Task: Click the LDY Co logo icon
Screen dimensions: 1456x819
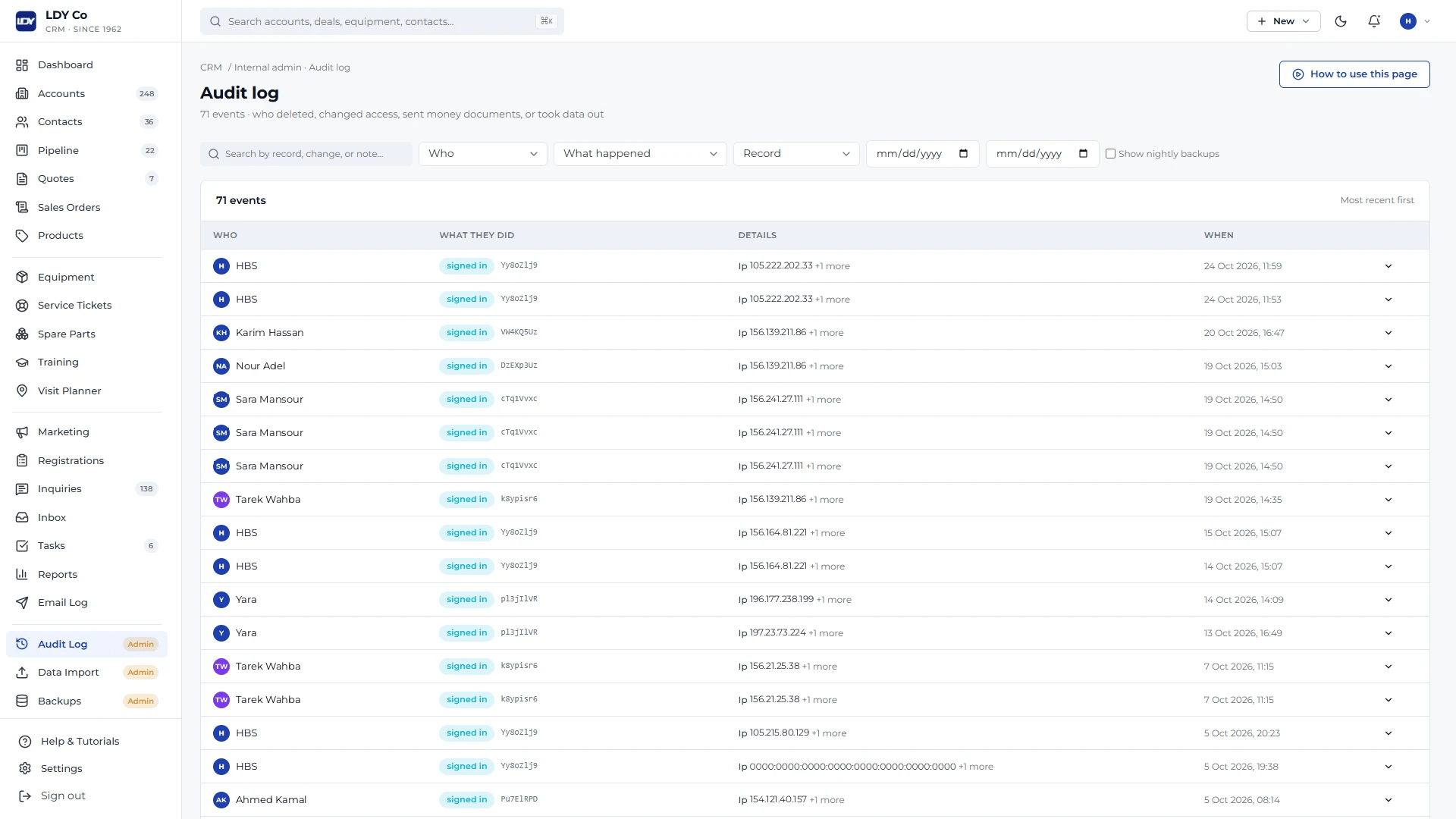Action: (26, 21)
